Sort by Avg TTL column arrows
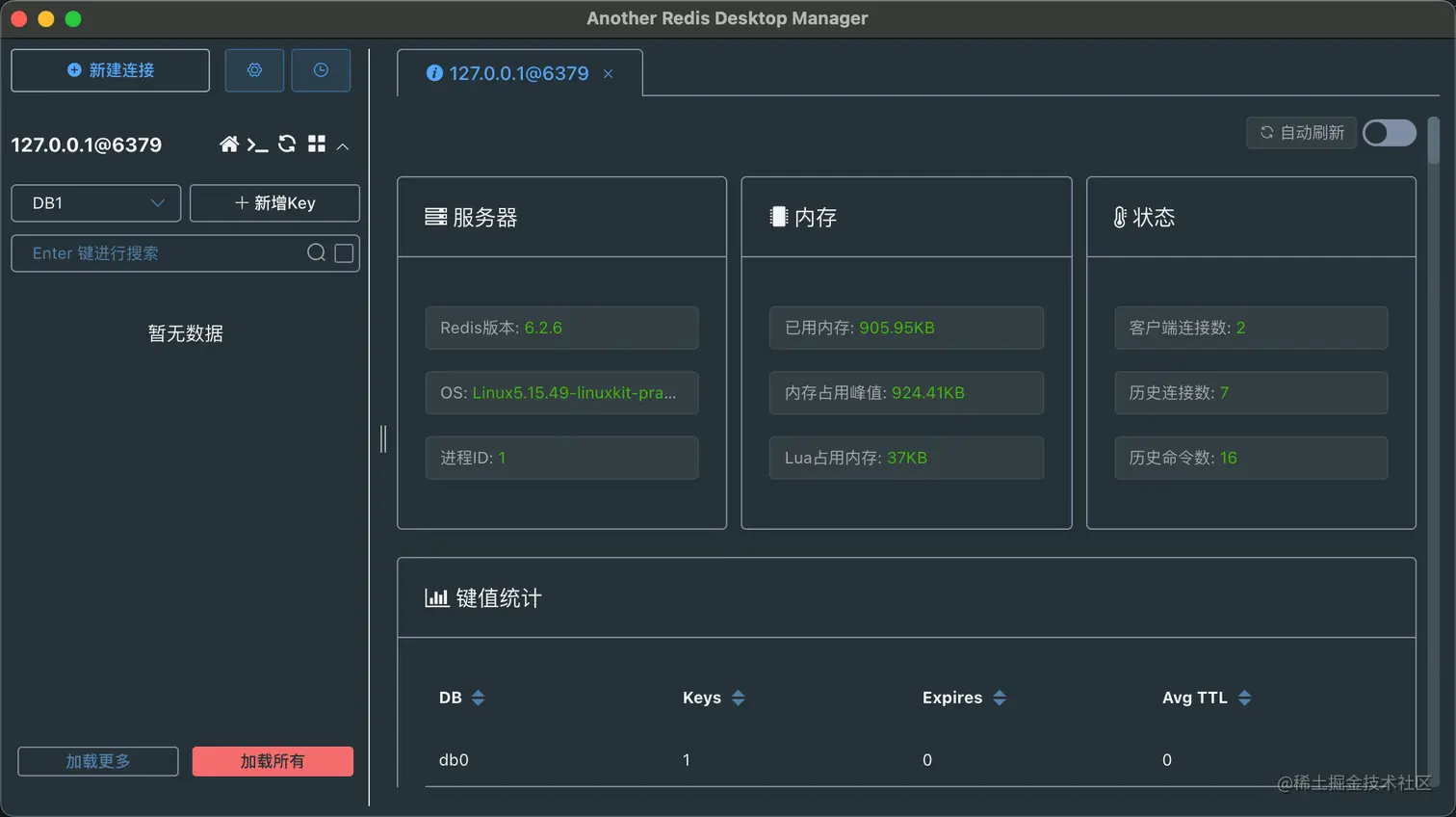The image size is (1456, 817). click(1245, 698)
